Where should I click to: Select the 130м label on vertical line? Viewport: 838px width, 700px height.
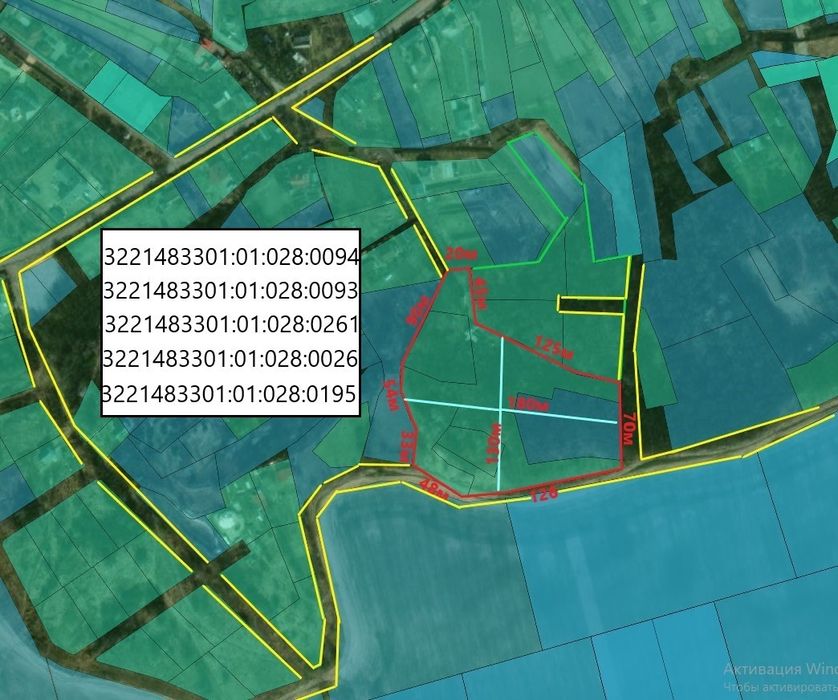point(493,444)
